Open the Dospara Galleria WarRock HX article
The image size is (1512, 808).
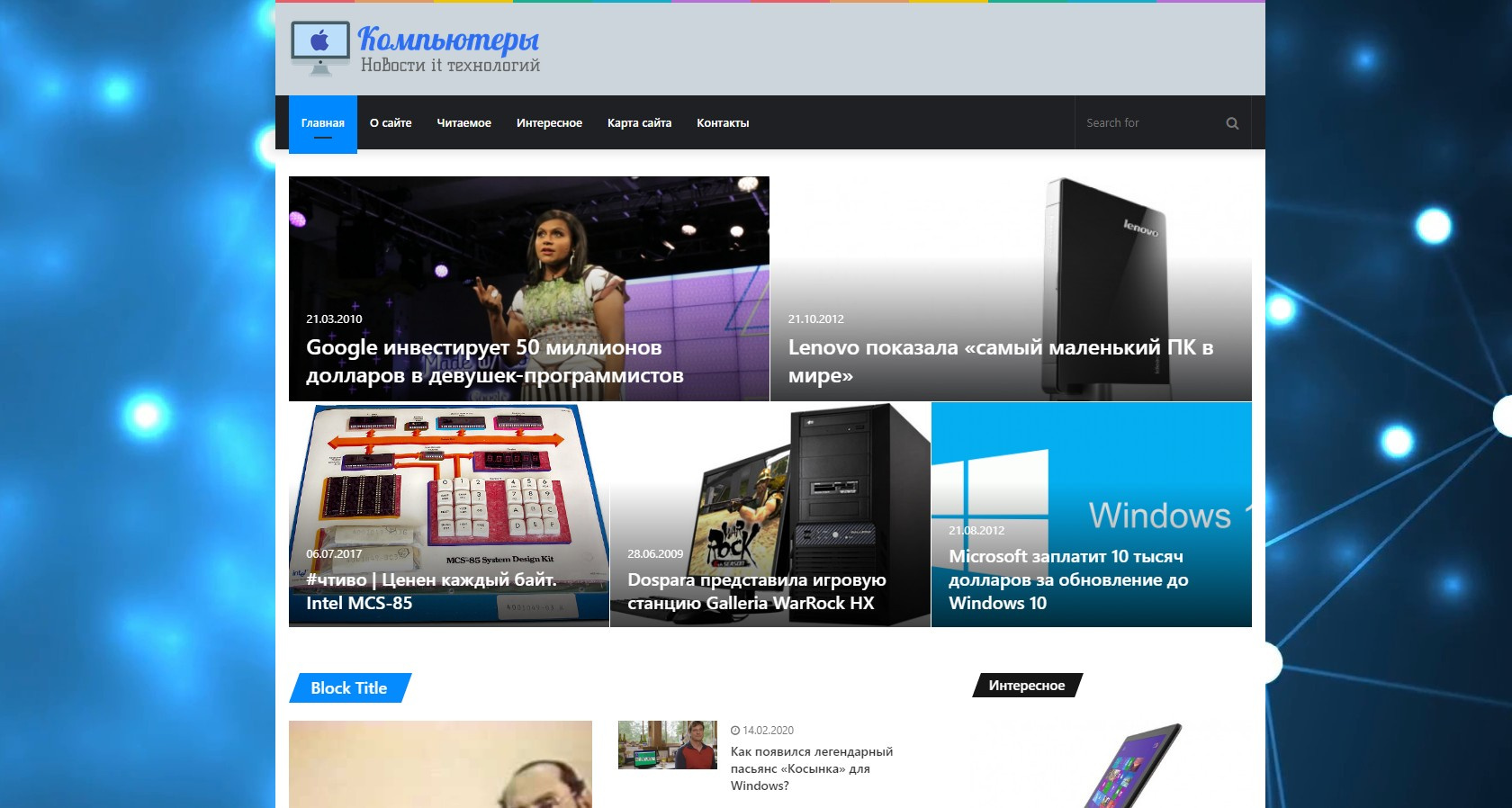(757, 591)
